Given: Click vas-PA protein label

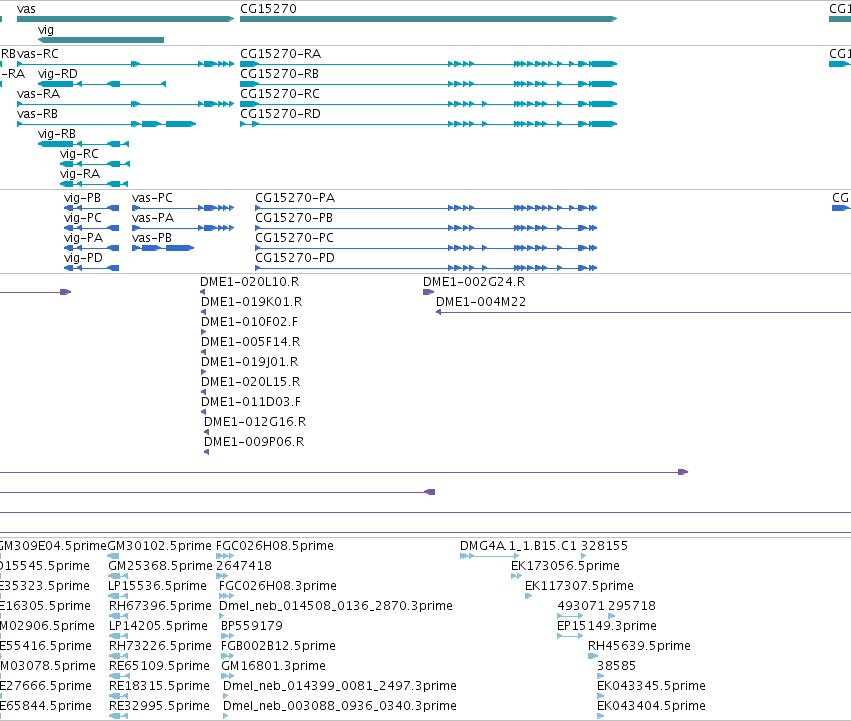Looking at the screenshot, I should coord(153,218).
